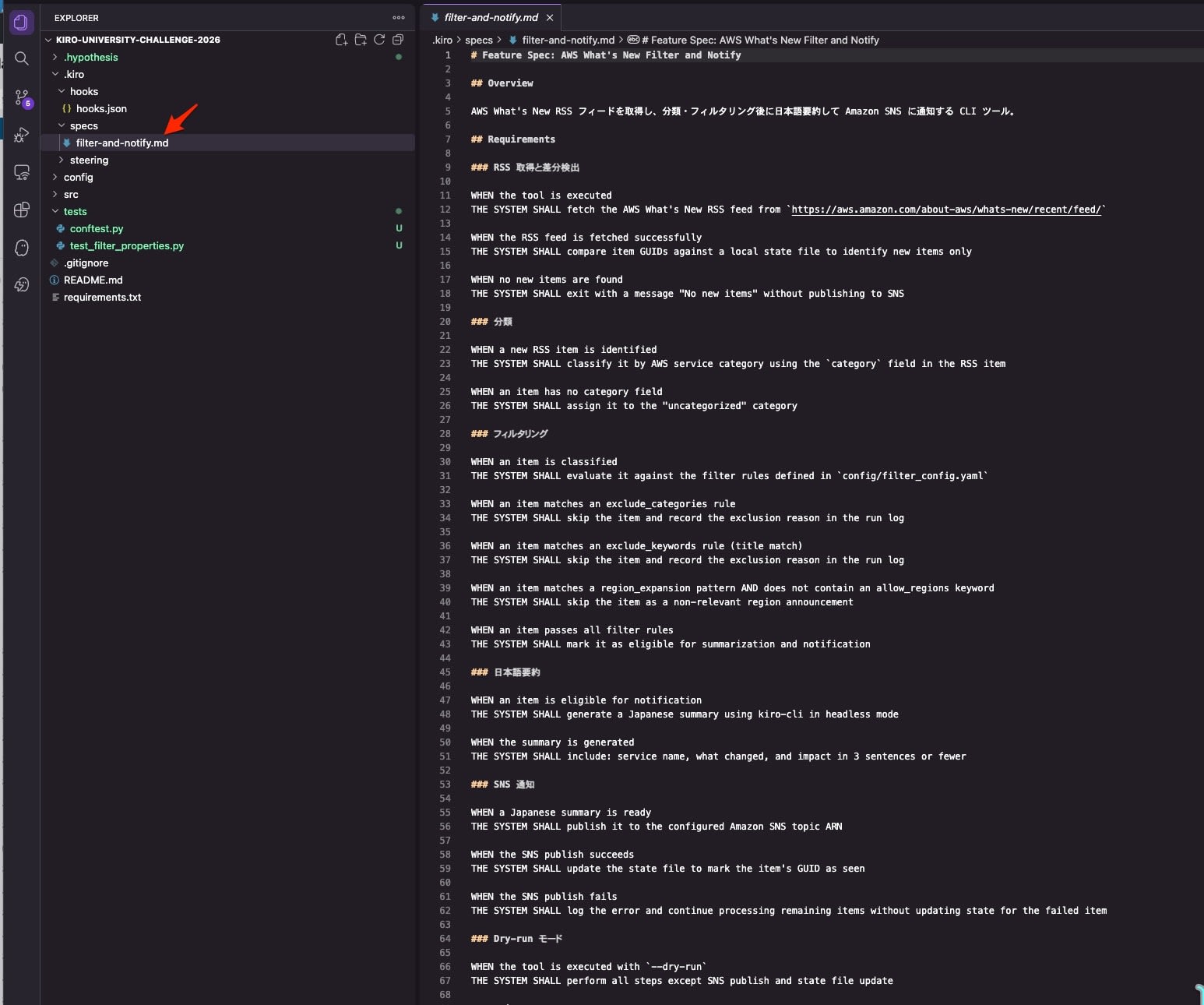Click the EXPLORER panel title
The image size is (1204, 1005).
[76, 18]
